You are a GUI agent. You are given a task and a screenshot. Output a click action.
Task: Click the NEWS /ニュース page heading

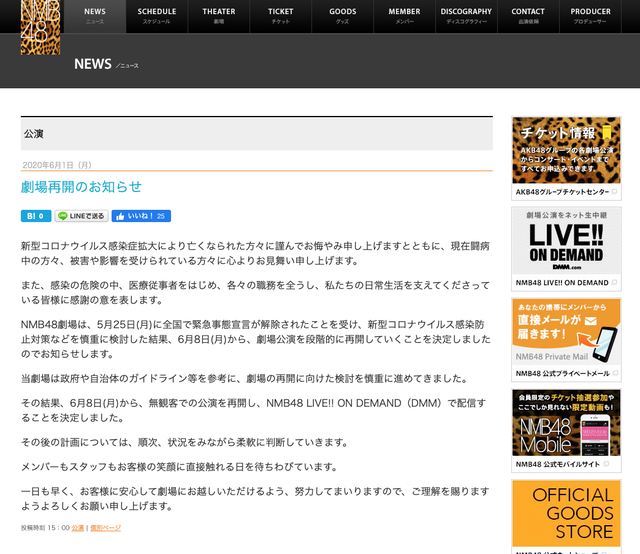coord(106,64)
